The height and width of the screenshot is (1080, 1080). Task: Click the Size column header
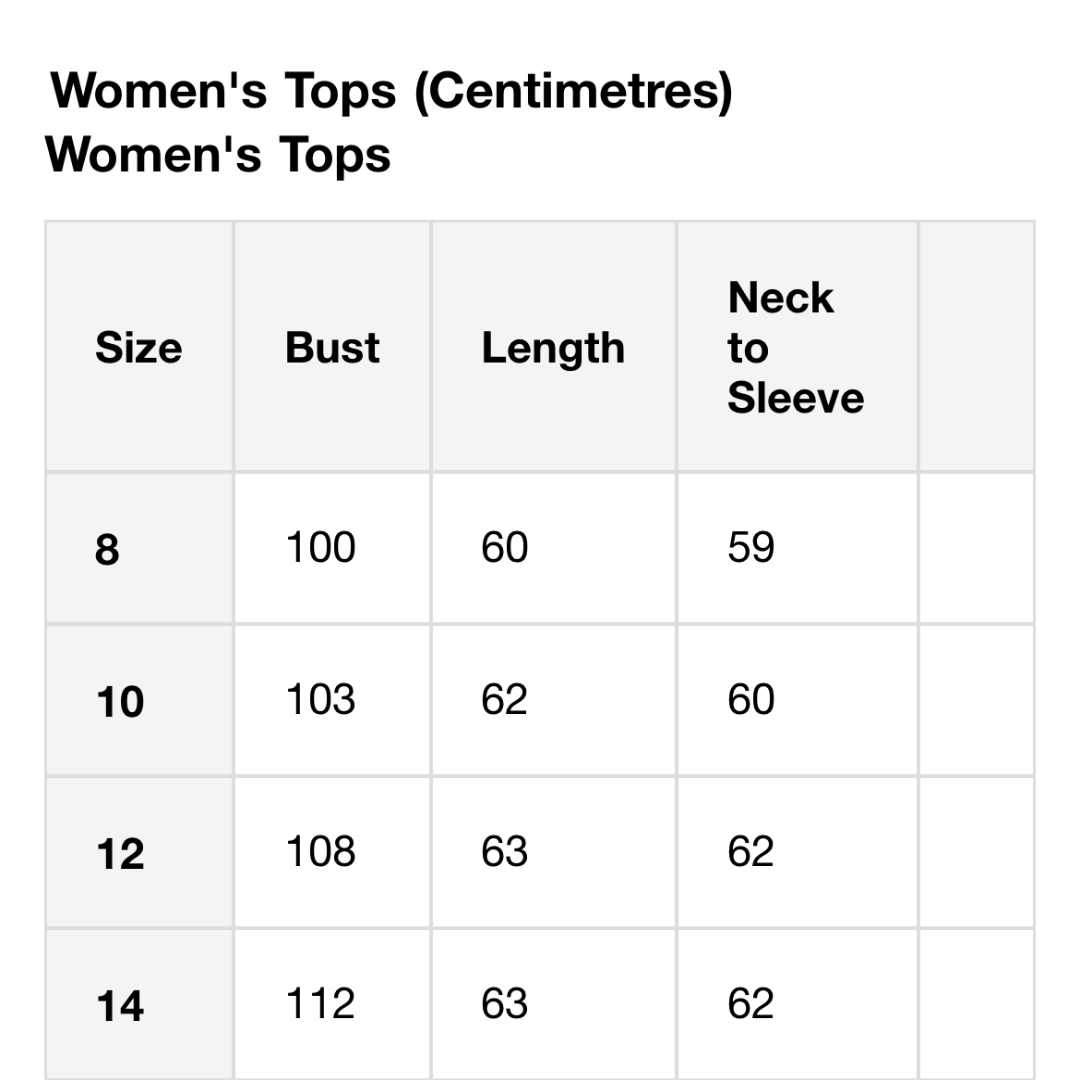pyautogui.click(x=138, y=347)
